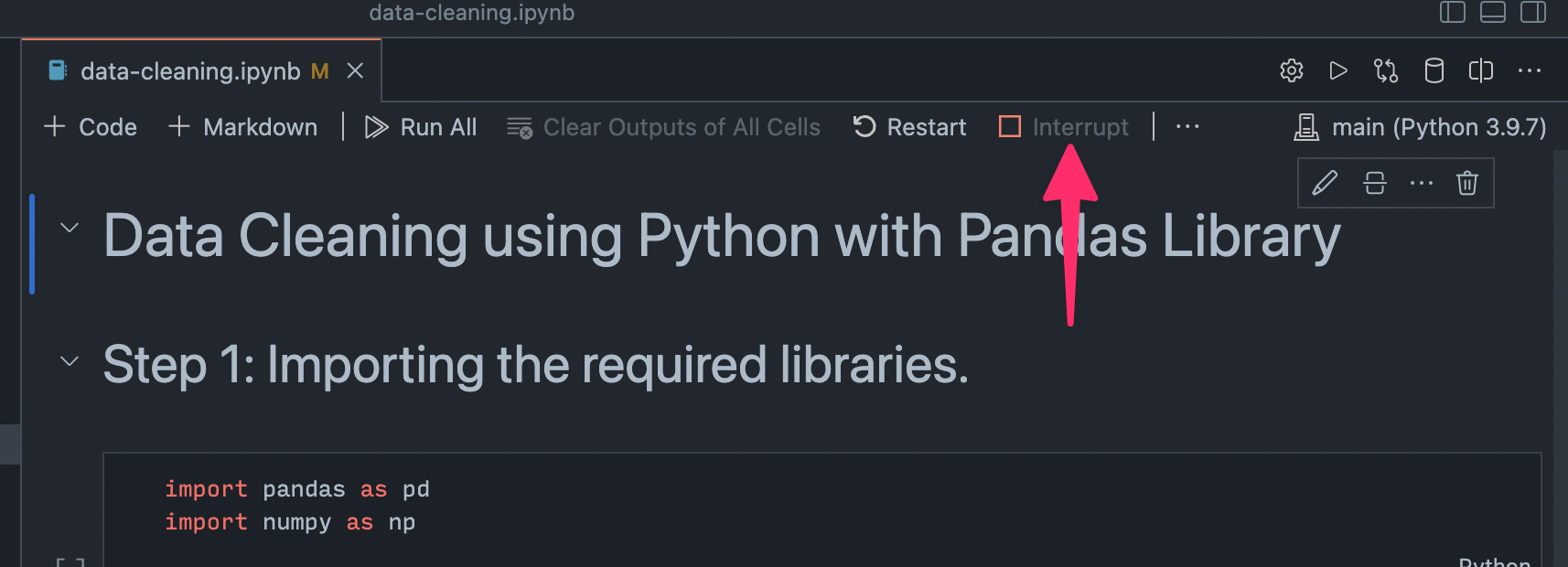Screen dimensions: 1568x567
Task: Open notebook layout settings gear
Action: click(x=1291, y=70)
